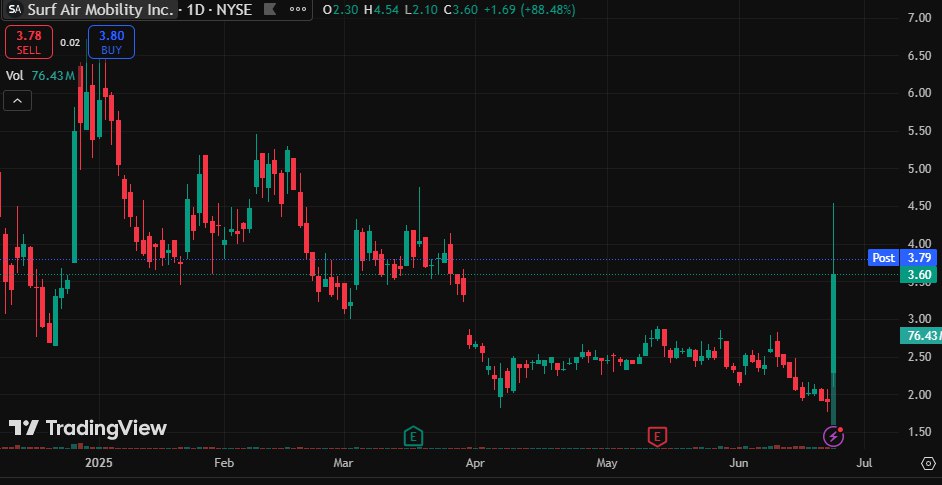Image resolution: width=942 pixels, height=485 pixels.
Task: Open chart settings gear icon at bottom right
Action: pos(928,463)
